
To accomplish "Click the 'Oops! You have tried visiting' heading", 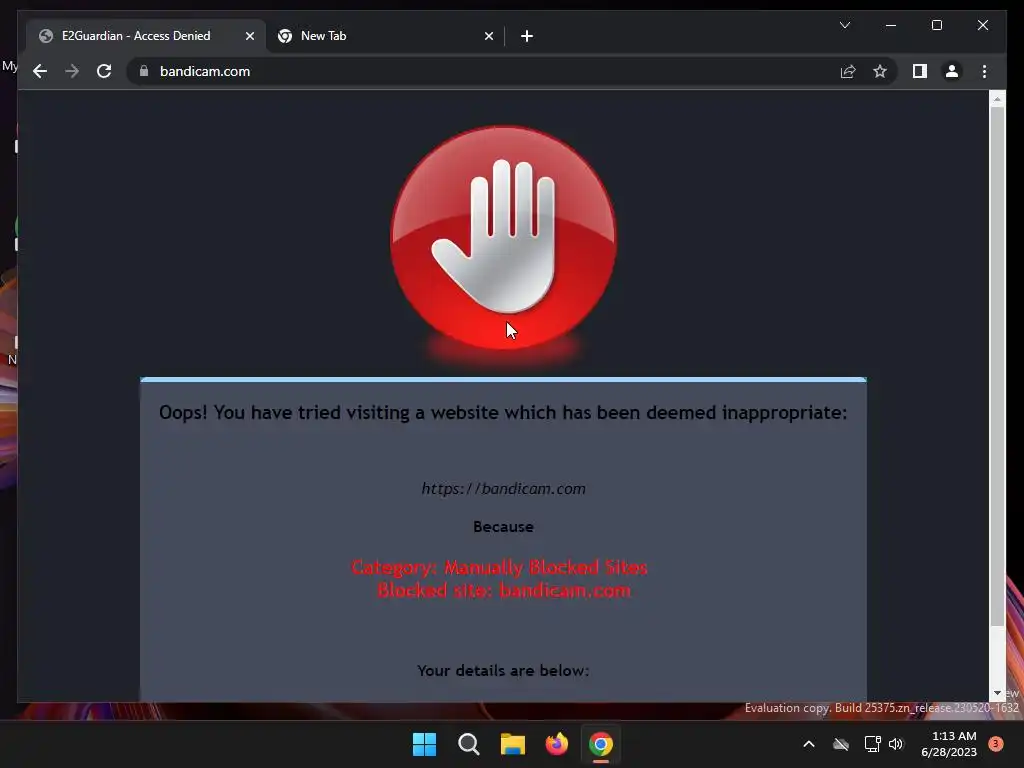I will (x=503, y=413).
